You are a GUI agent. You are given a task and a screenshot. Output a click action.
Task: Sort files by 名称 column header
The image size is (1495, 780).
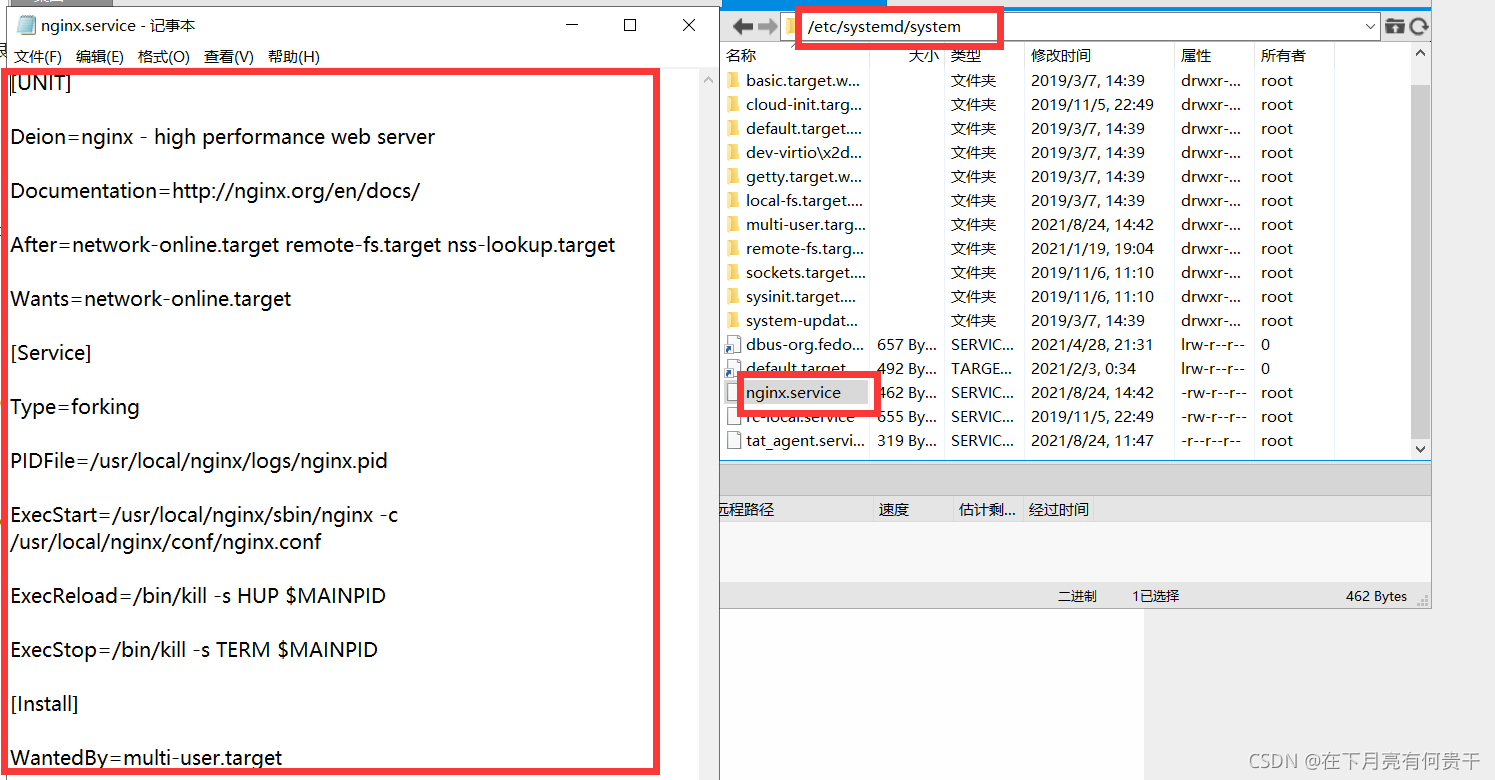click(741, 56)
